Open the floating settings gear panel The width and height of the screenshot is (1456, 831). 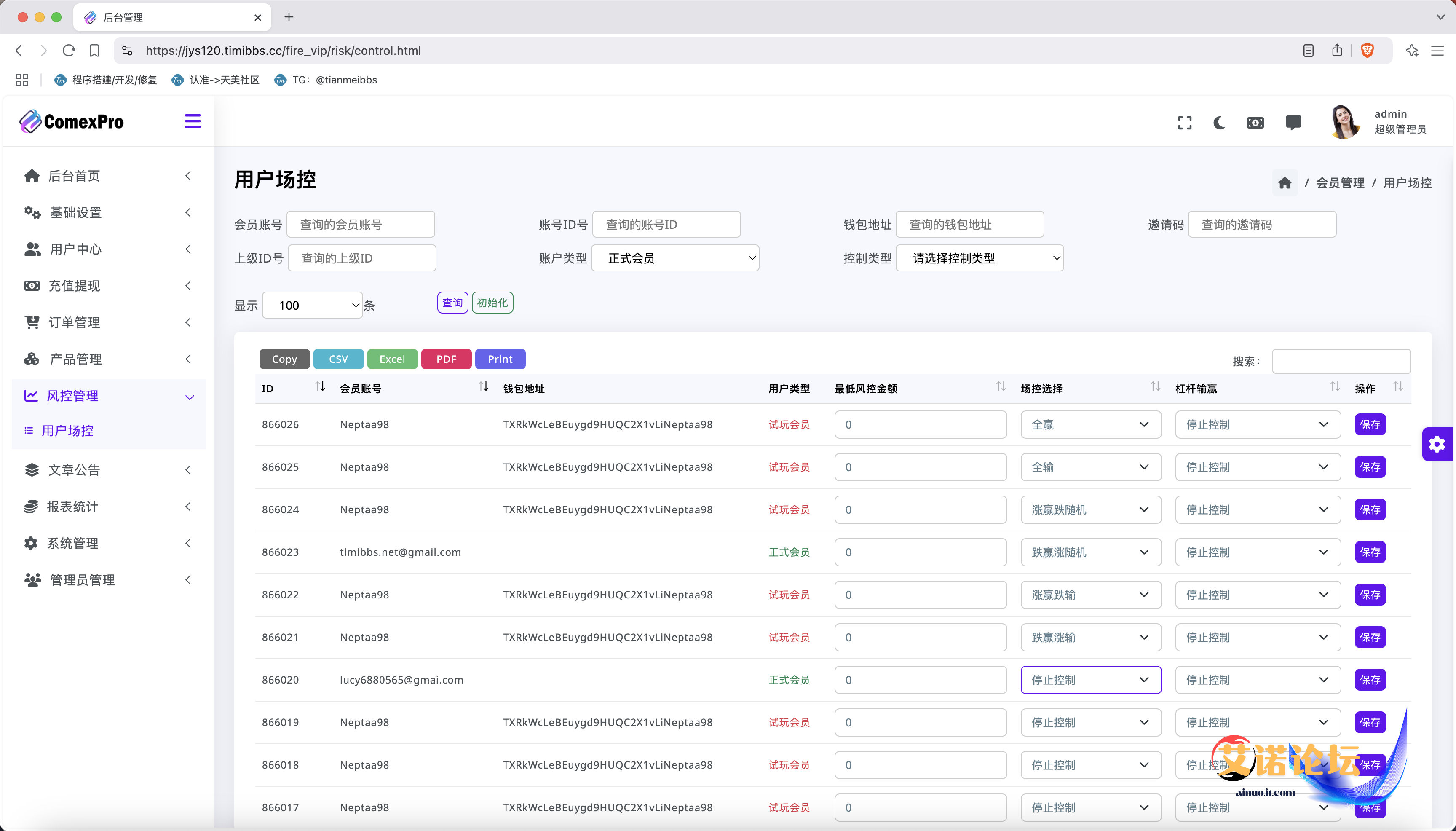1437,444
